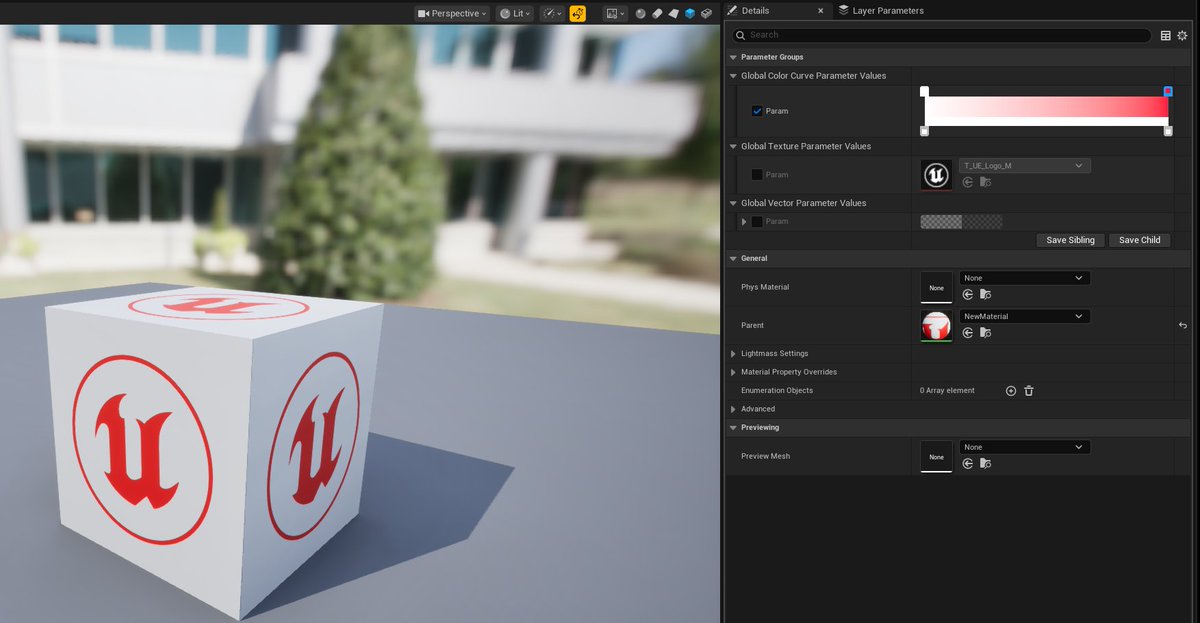Click the Parent material thumbnail

pyautogui.click(x=936, y=326)
